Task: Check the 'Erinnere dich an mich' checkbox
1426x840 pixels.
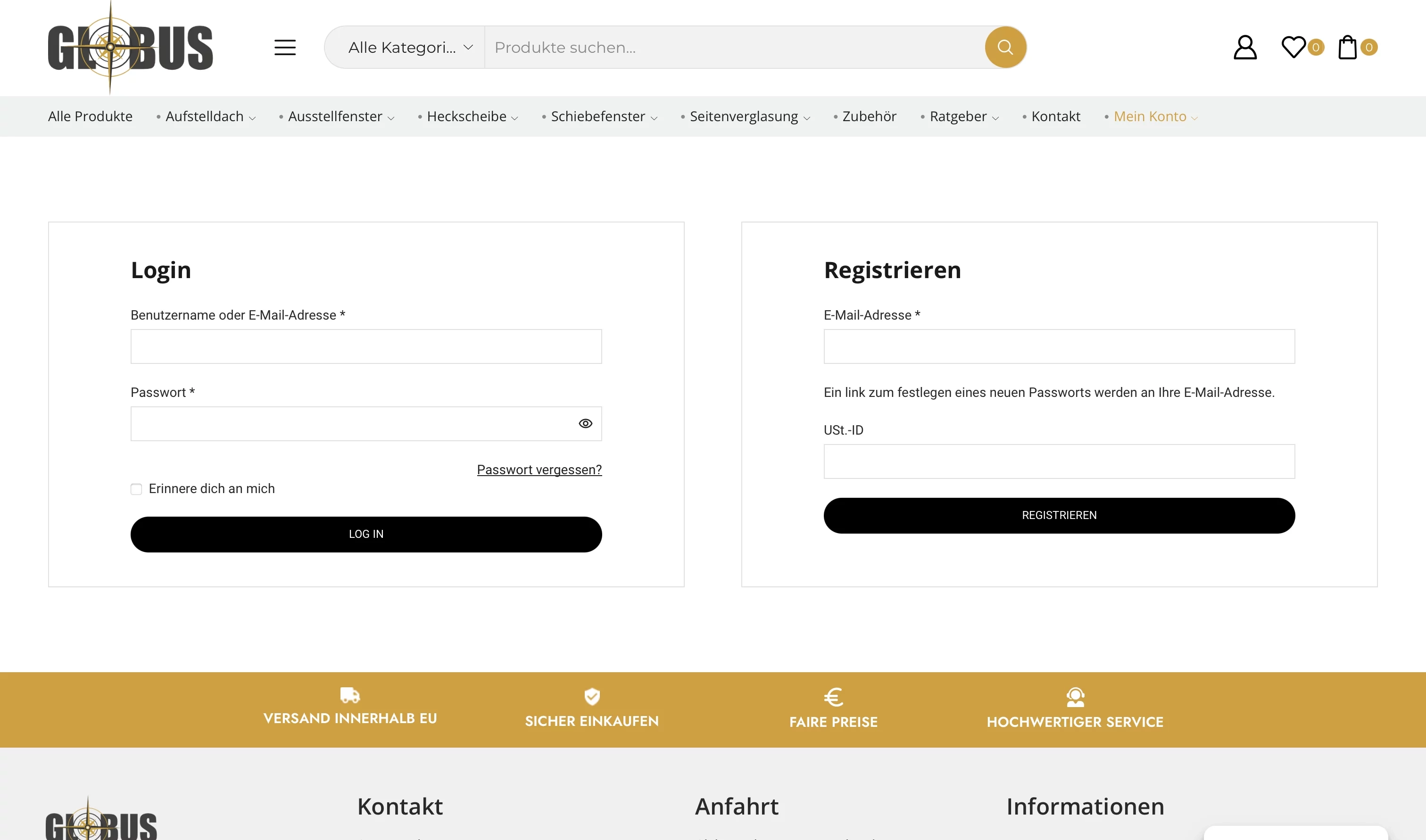Action: coord(136,489)
